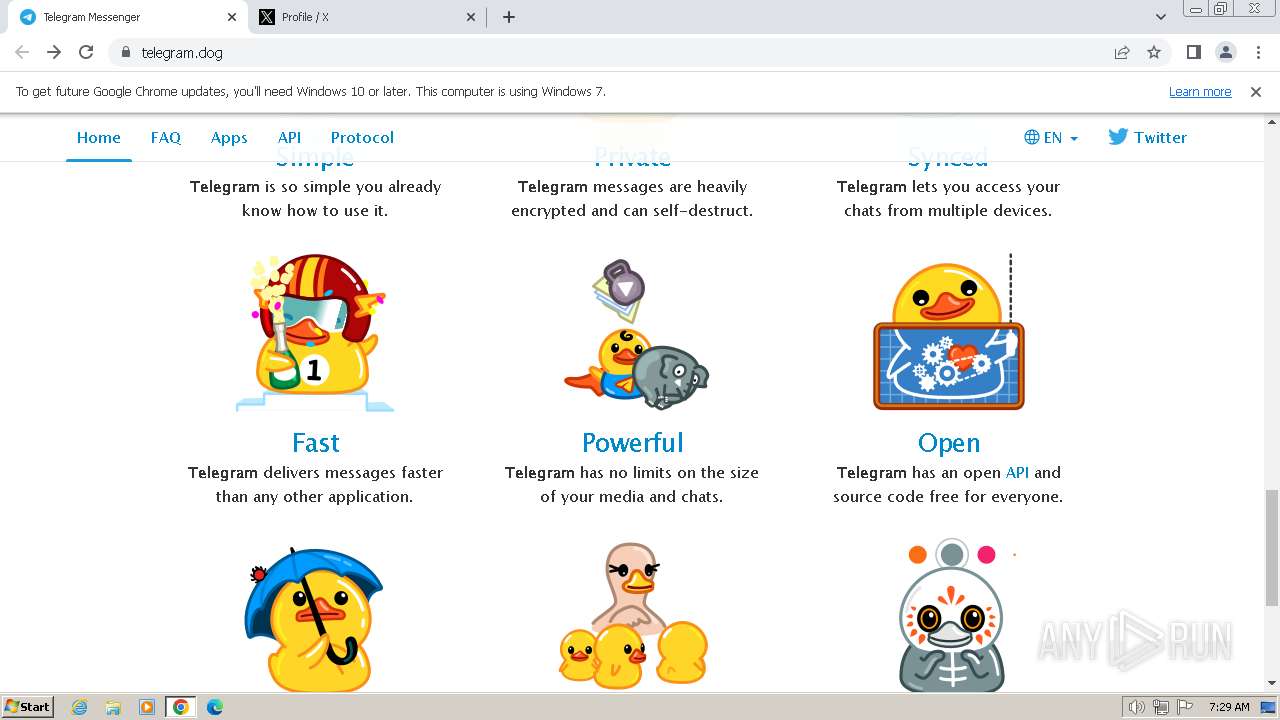Click the 'Telegram delivers messages faster' text

coord(316,472)
